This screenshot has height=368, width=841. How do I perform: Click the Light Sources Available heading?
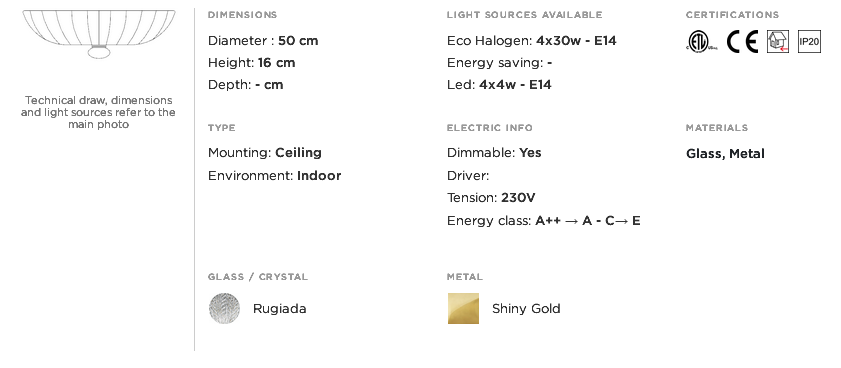click(525, 14)
